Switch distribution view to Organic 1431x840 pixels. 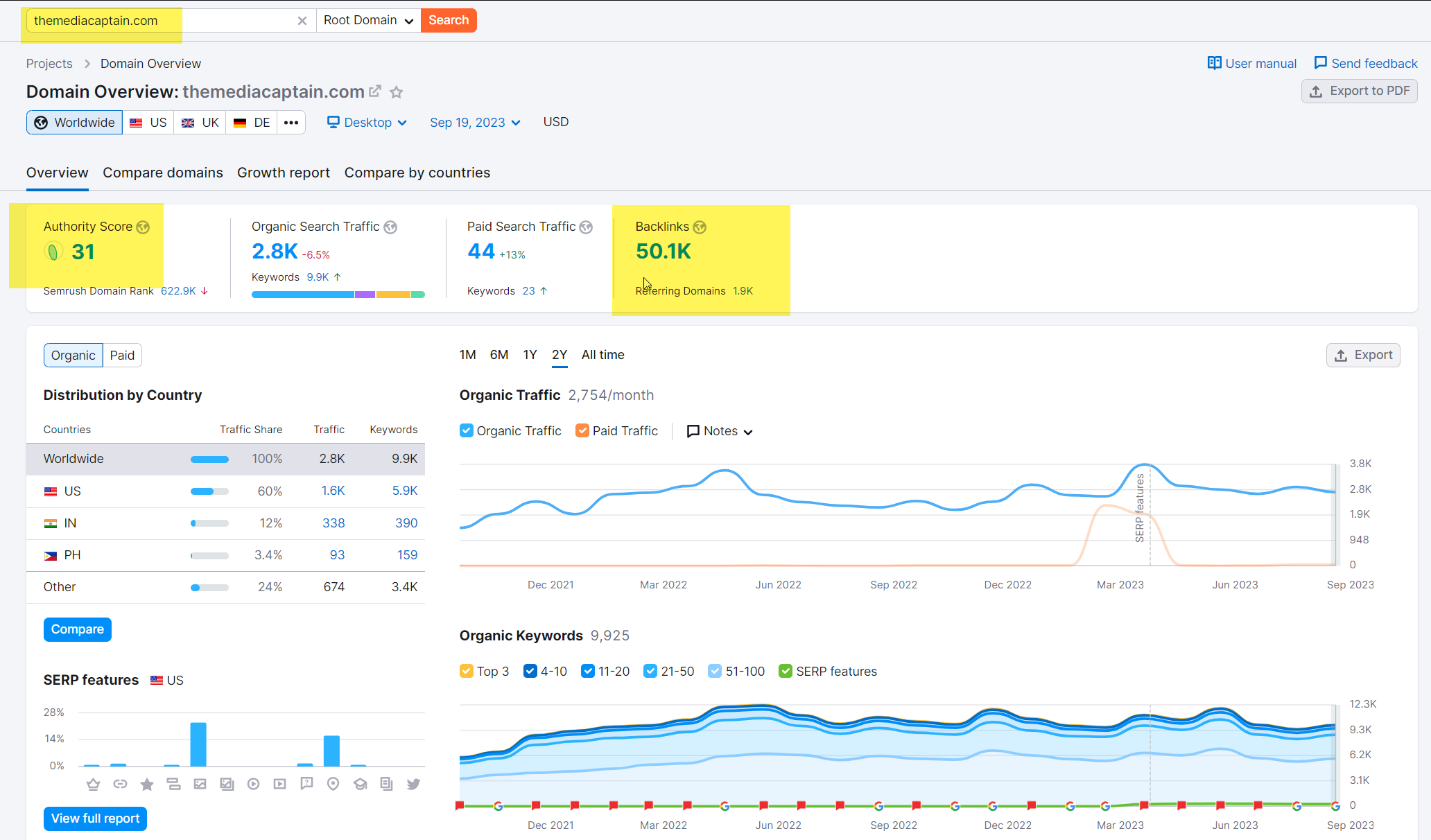73,356
